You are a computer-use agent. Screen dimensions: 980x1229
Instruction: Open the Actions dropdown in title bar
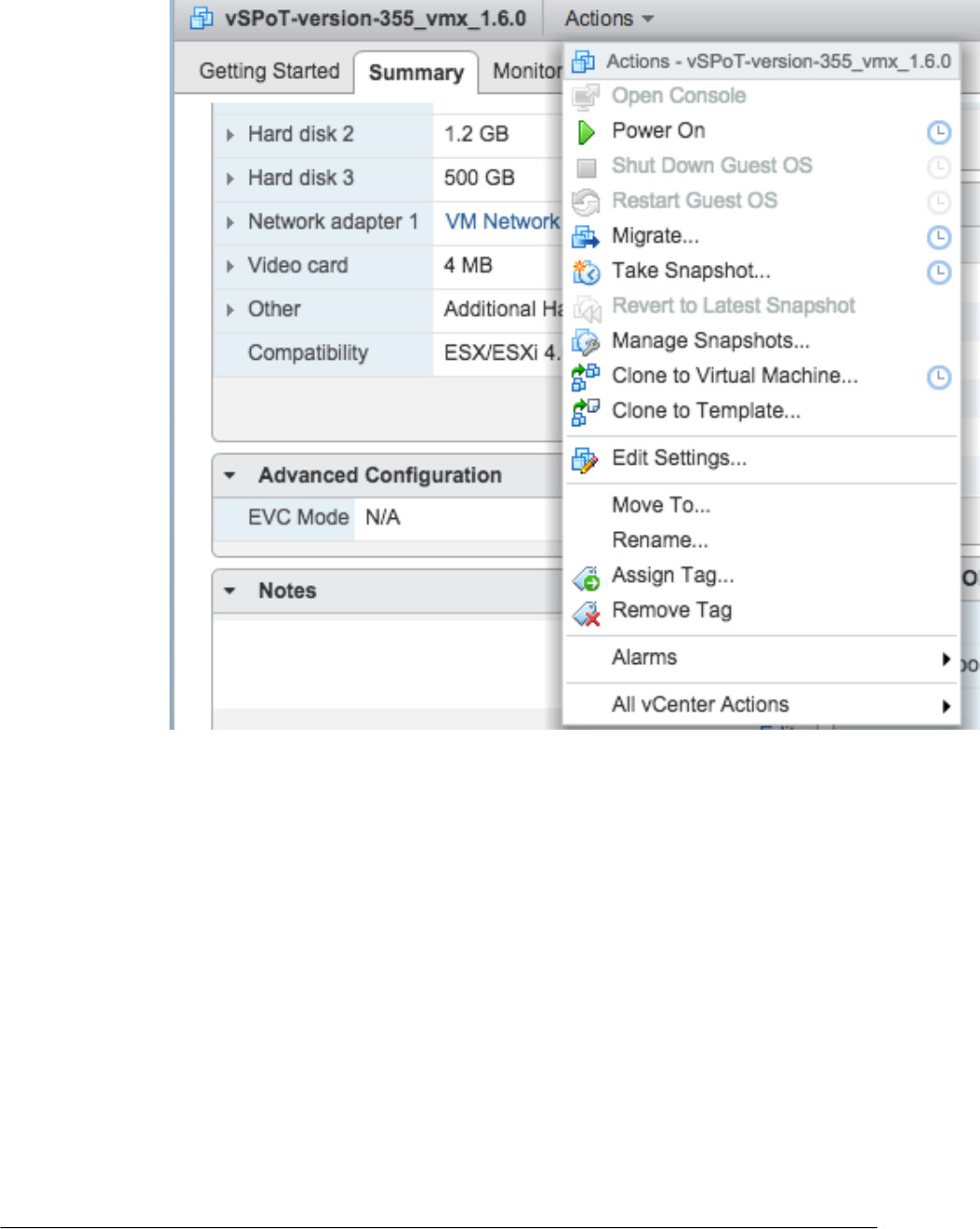tap(609, 19)
